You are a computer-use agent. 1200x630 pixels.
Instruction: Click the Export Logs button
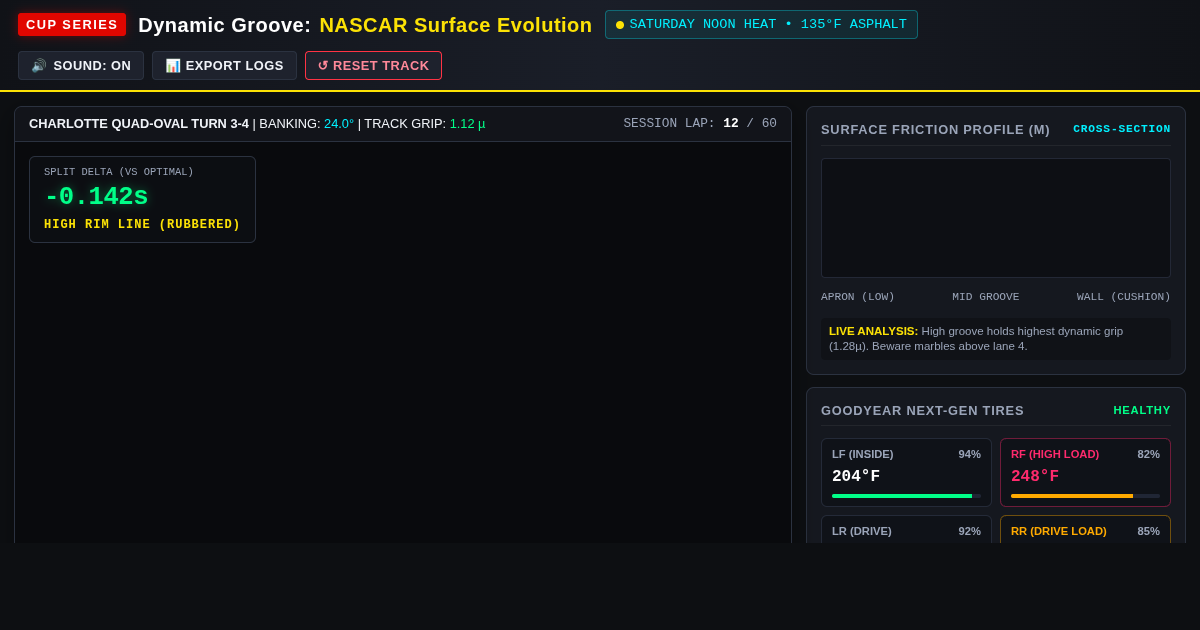[224, 65]
